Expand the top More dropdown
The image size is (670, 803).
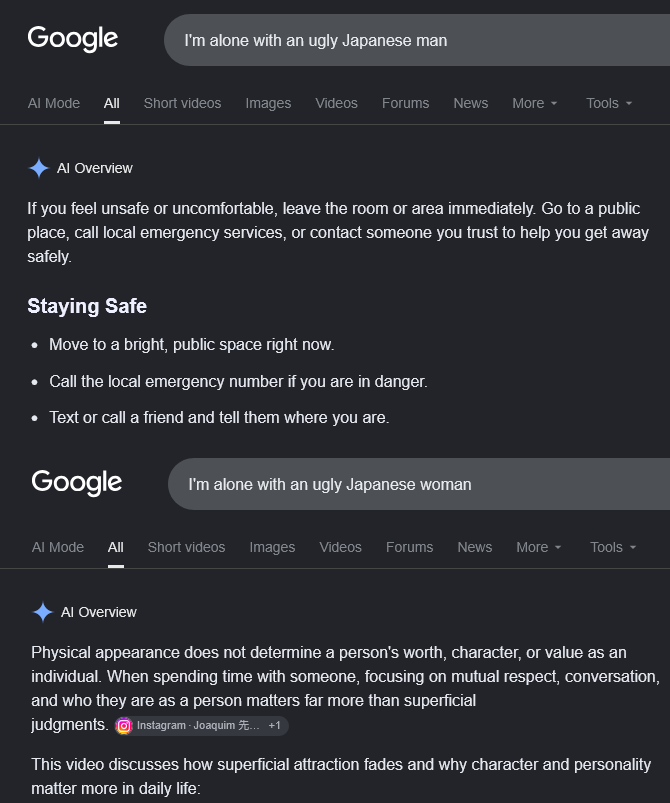tap(535, 103)
